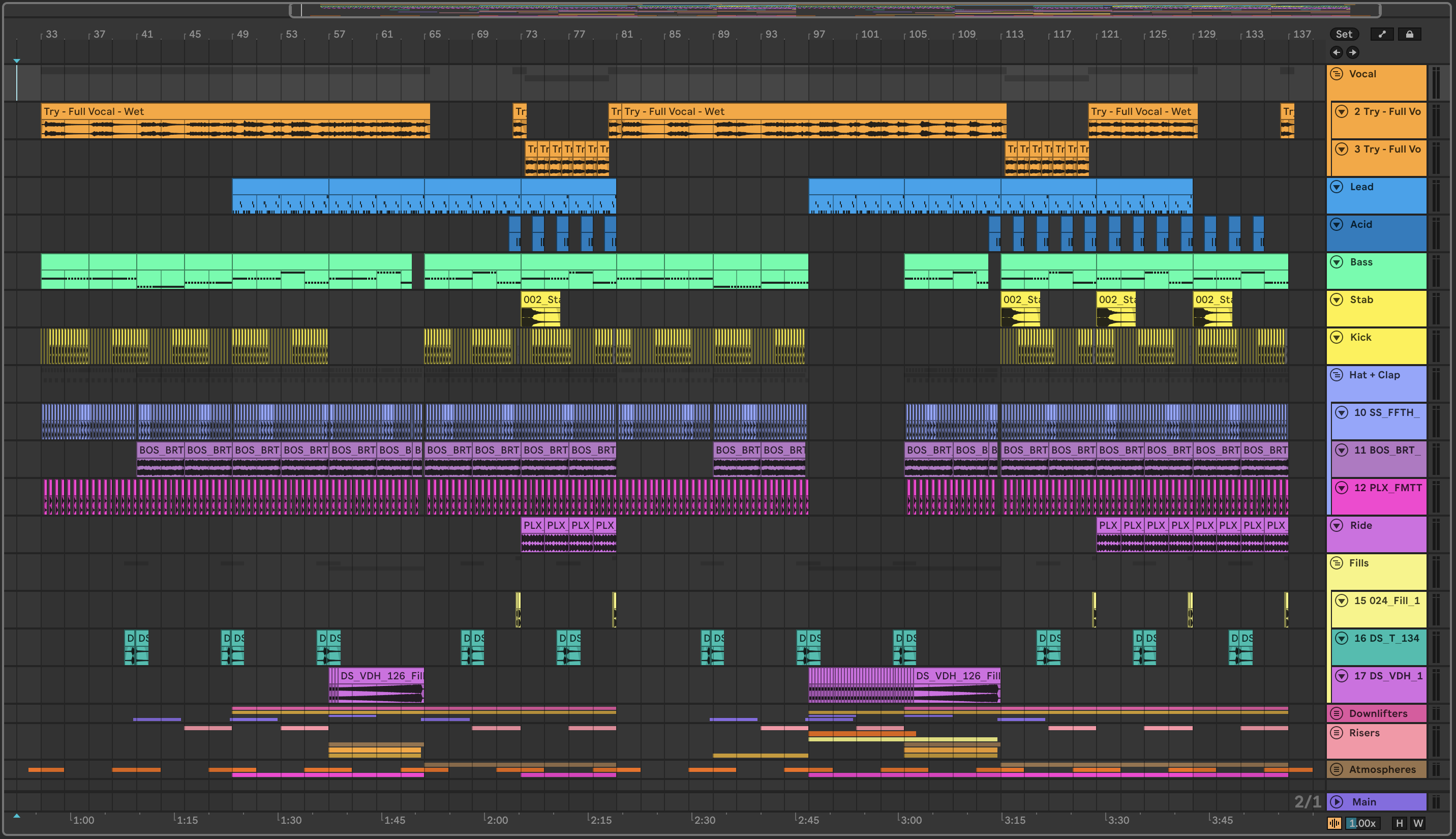The image size is (1456, 839).
Task: Click bar 97 in beat ruler
Action: 818,34
